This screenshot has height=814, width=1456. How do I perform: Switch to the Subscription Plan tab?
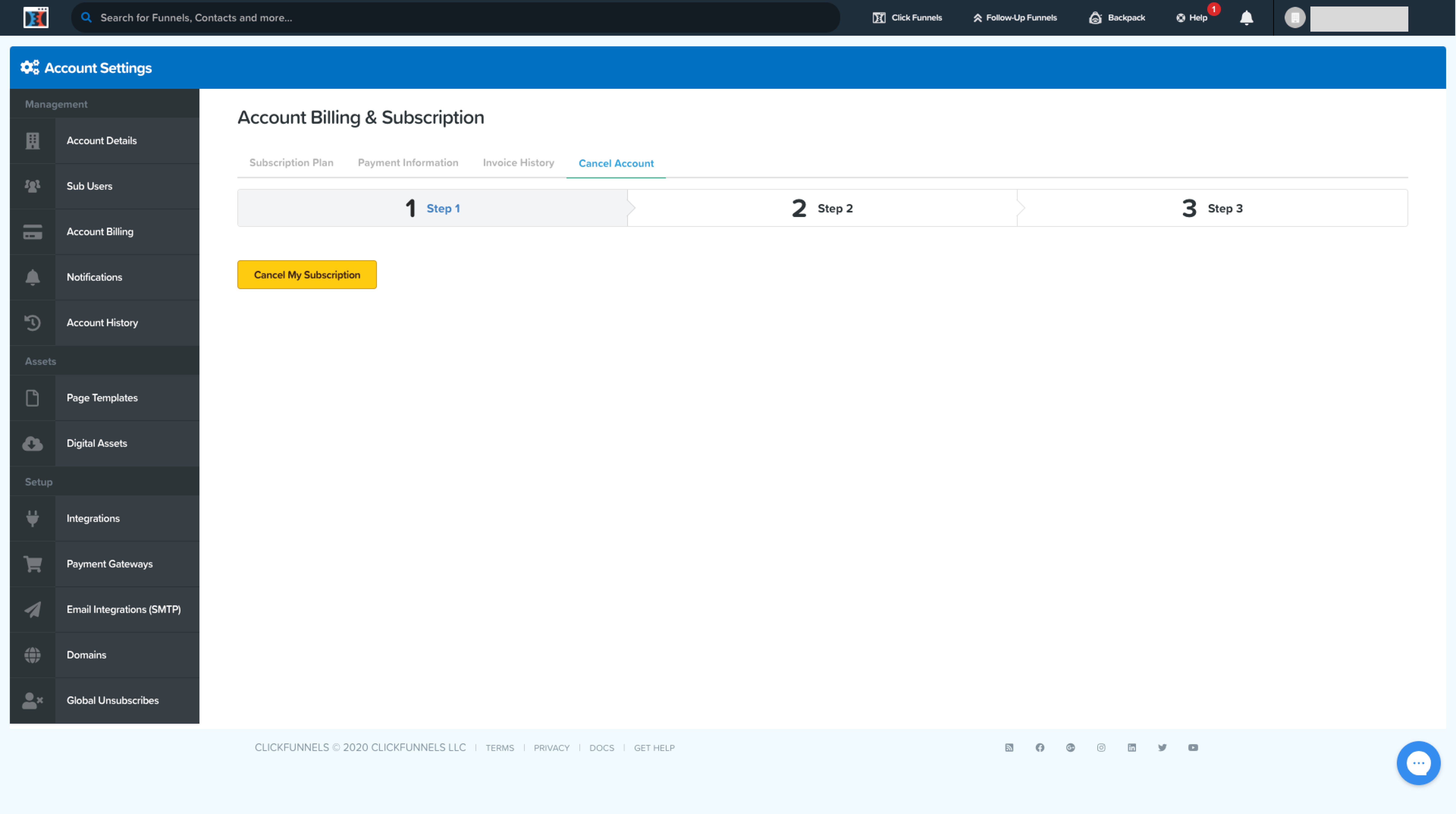point(291,163)
